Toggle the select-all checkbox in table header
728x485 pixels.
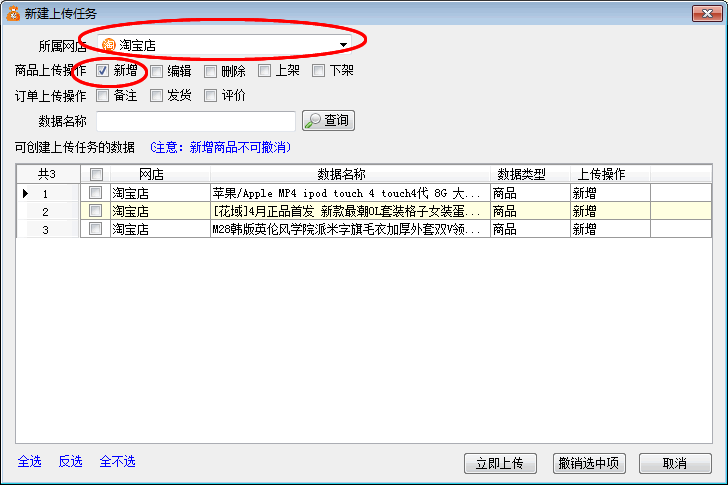click(x=96, y=175)
